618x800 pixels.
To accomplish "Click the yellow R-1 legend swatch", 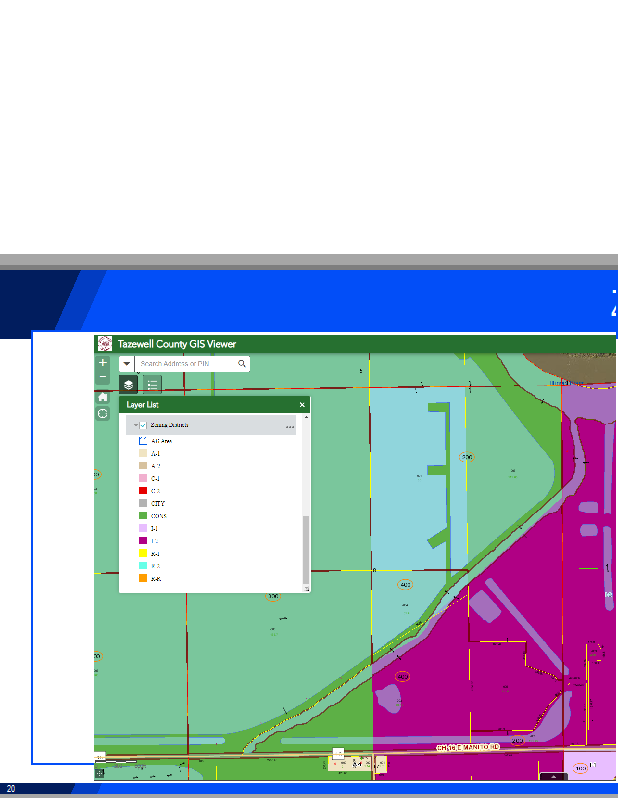I will click(142, 553).
